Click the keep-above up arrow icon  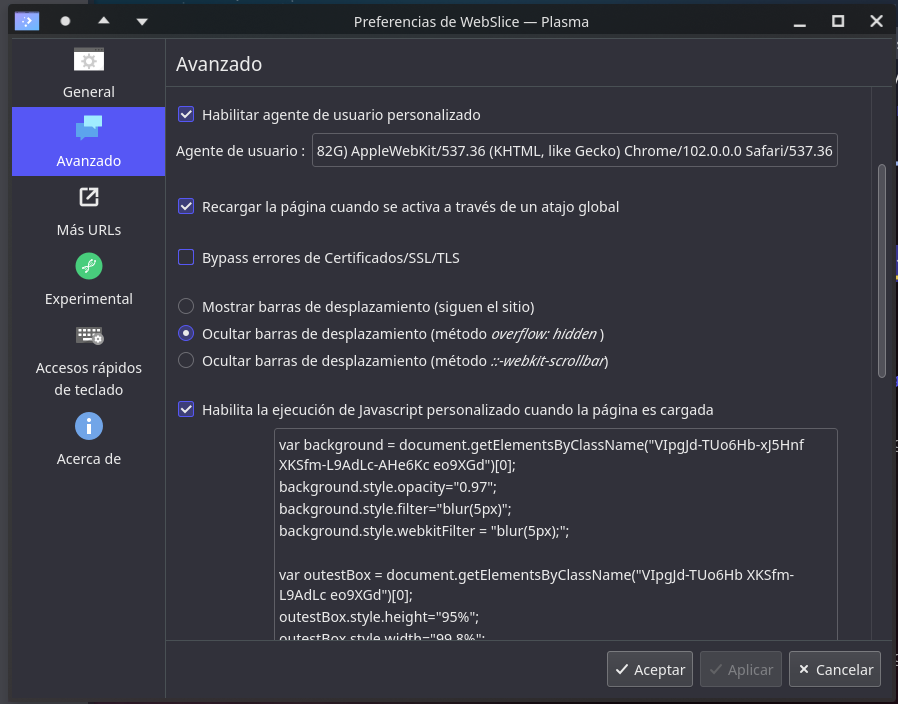[x=104, y=21]
